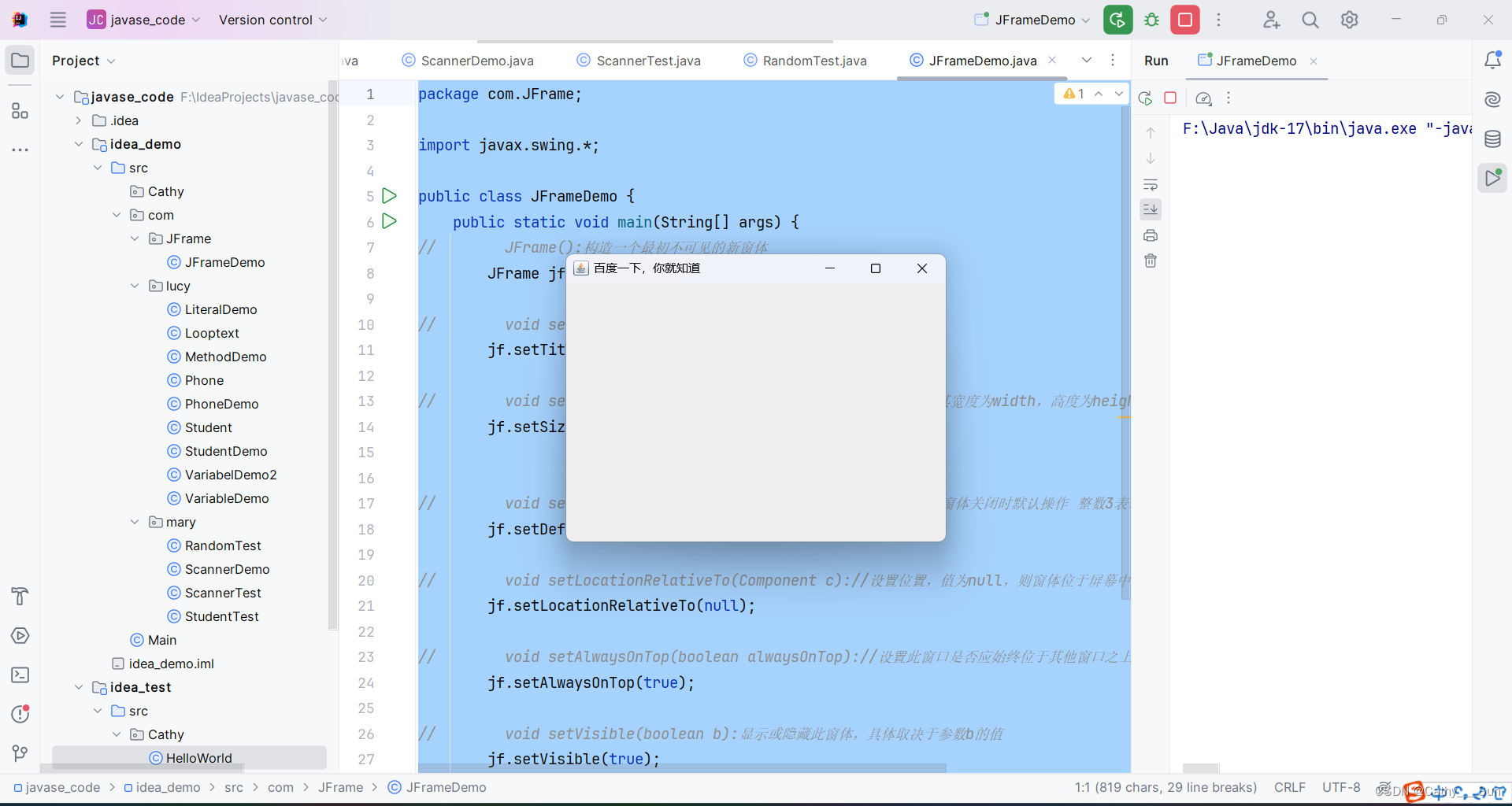
Task: Click the Rerun JFrameDemo green button
Action: pyautogui.click(x=1118, y=20)
